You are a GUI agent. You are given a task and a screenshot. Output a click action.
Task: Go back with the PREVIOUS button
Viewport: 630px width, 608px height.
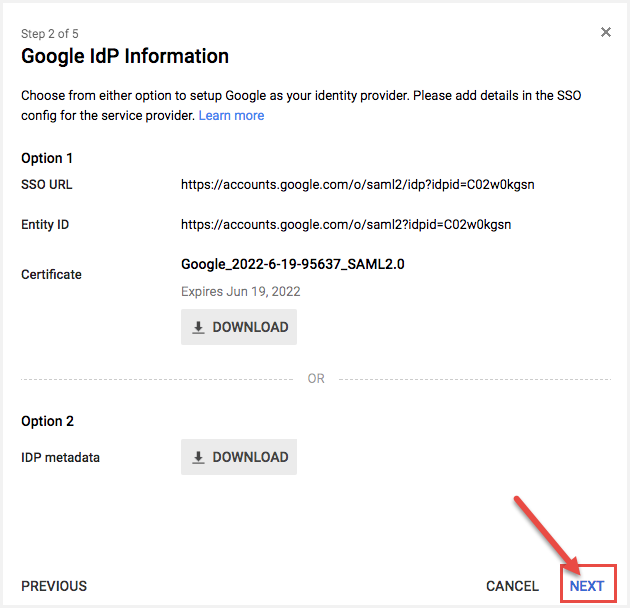54,586
